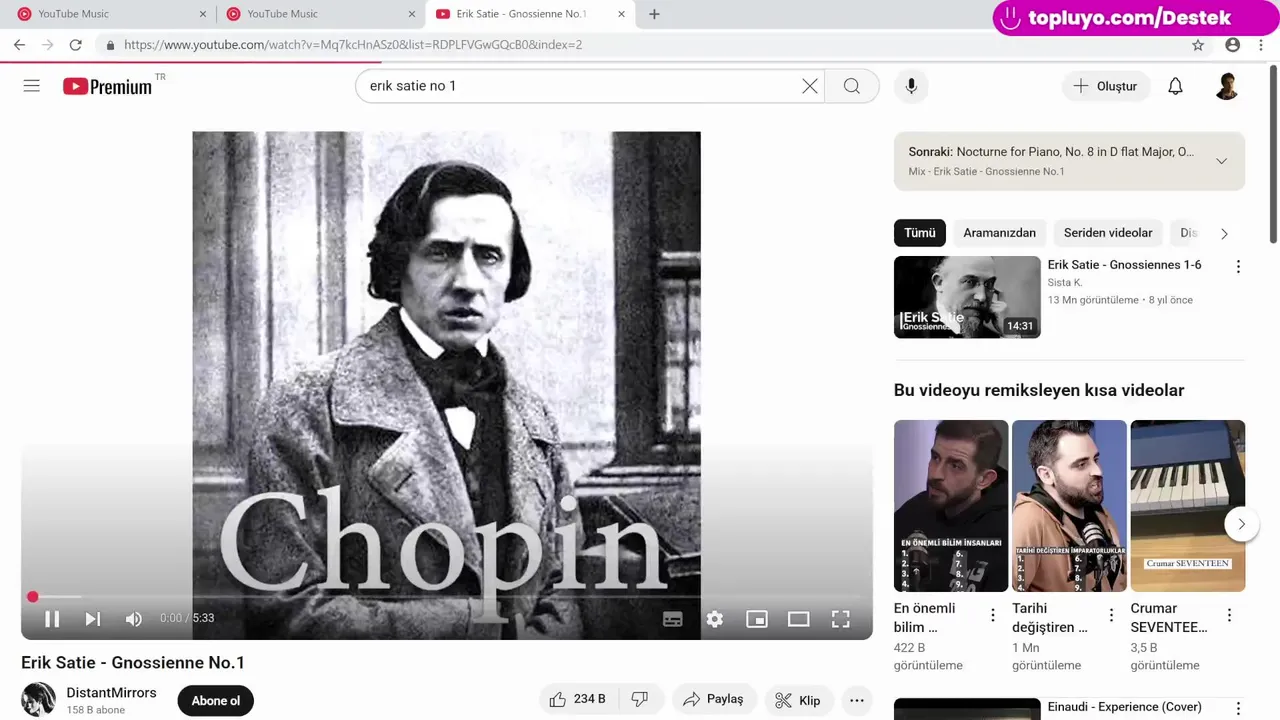Open DistantMirrors channel name
The image size is (1280, 720).
pos(112,693)
